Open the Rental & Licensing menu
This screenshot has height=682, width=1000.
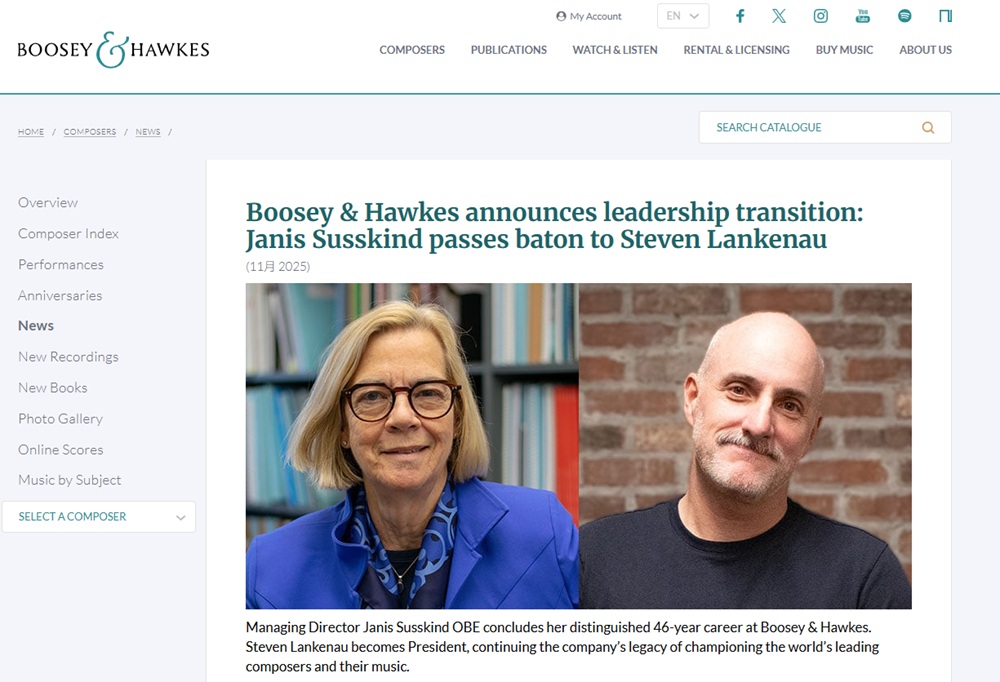click(x=736, y=50)
